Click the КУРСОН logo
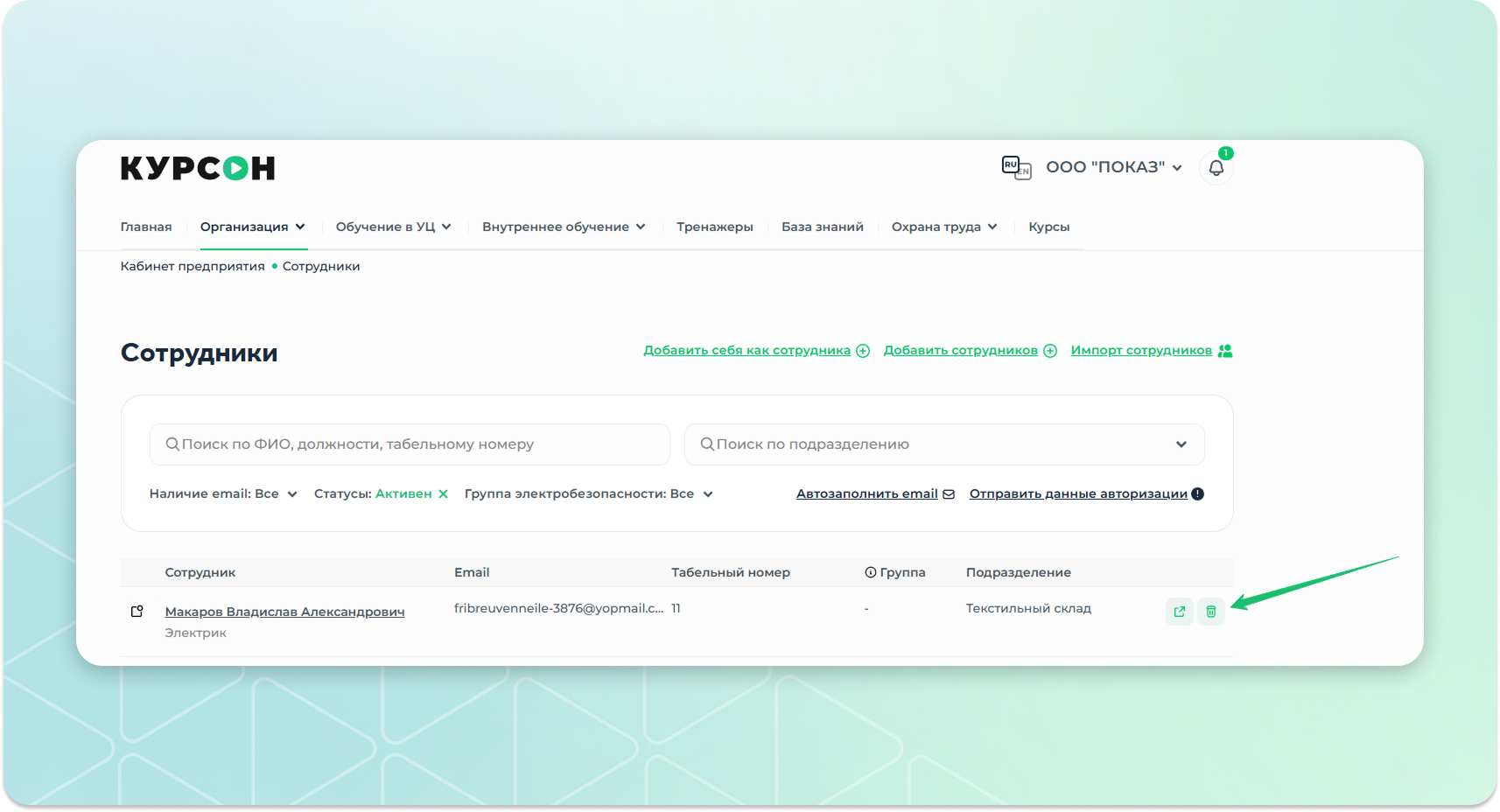 point(198,168)
